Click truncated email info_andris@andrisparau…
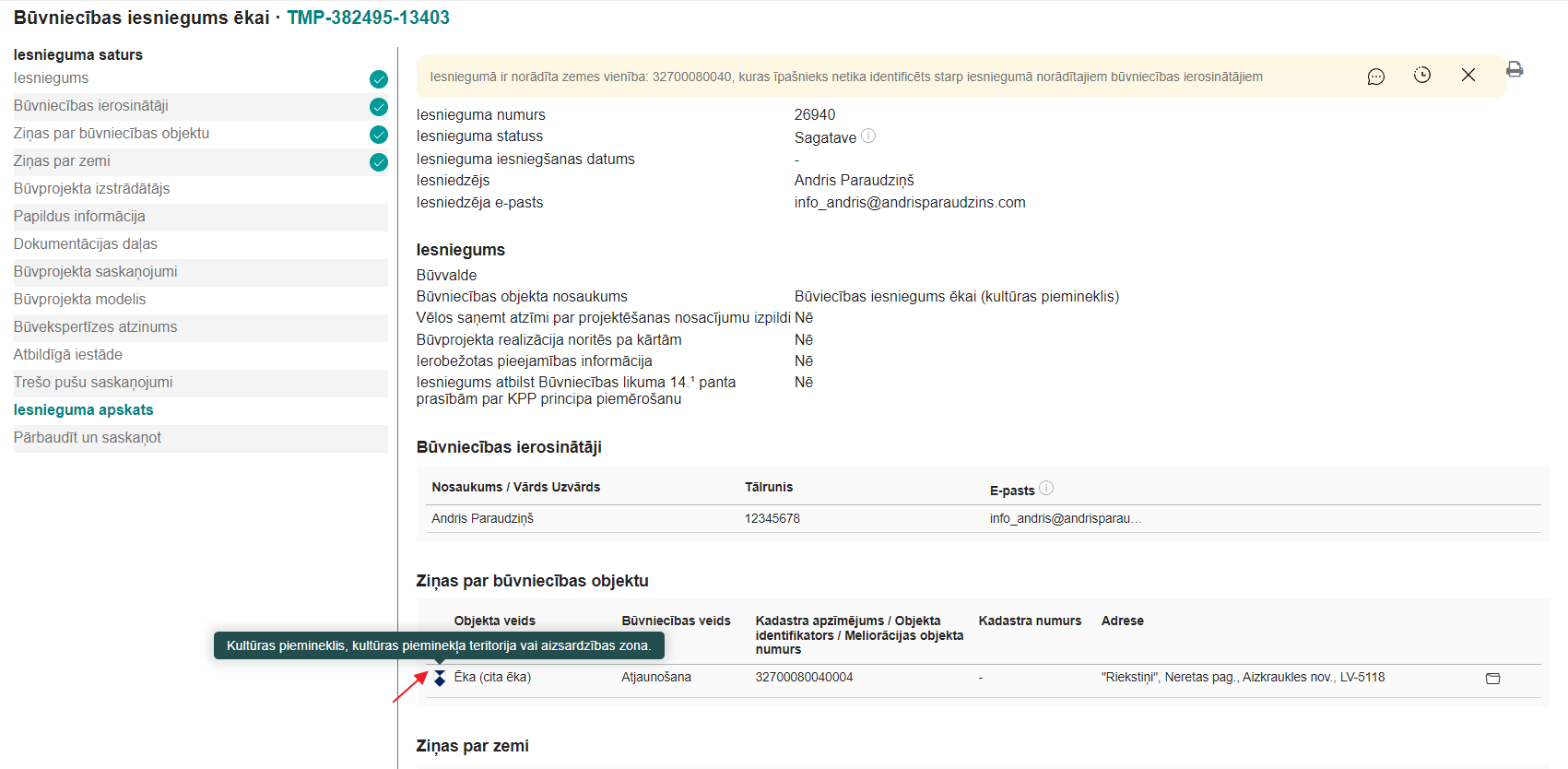 1066,518
